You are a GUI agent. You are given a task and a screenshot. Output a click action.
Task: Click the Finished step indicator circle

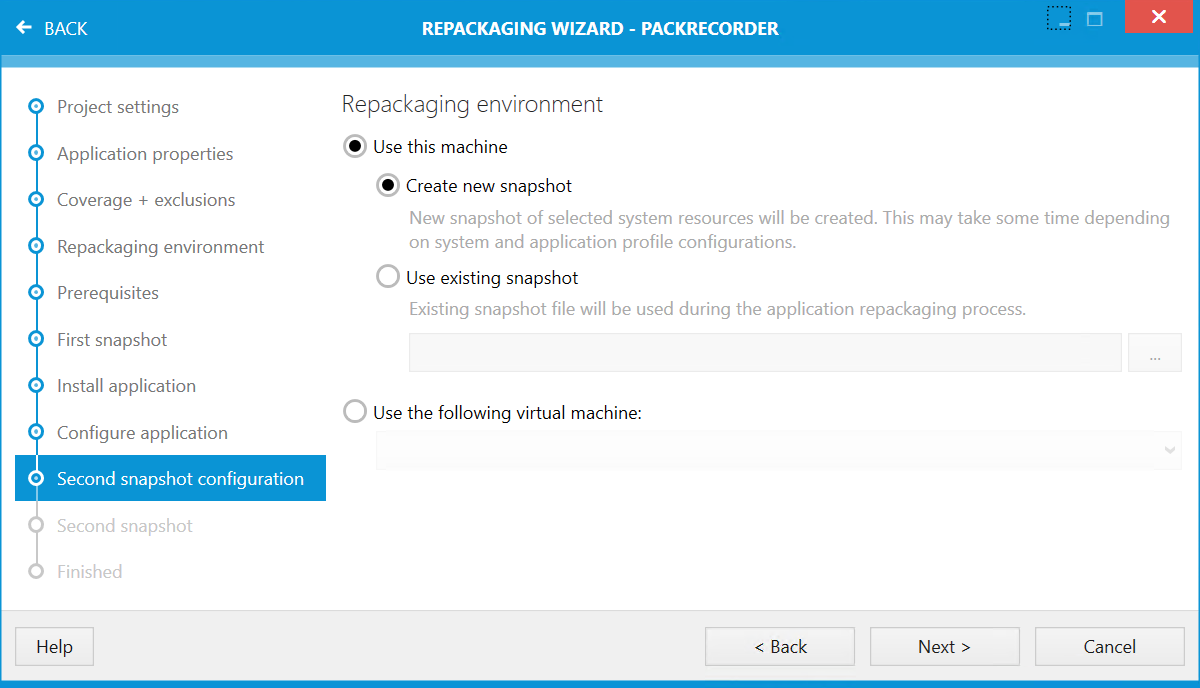(36, 571)
